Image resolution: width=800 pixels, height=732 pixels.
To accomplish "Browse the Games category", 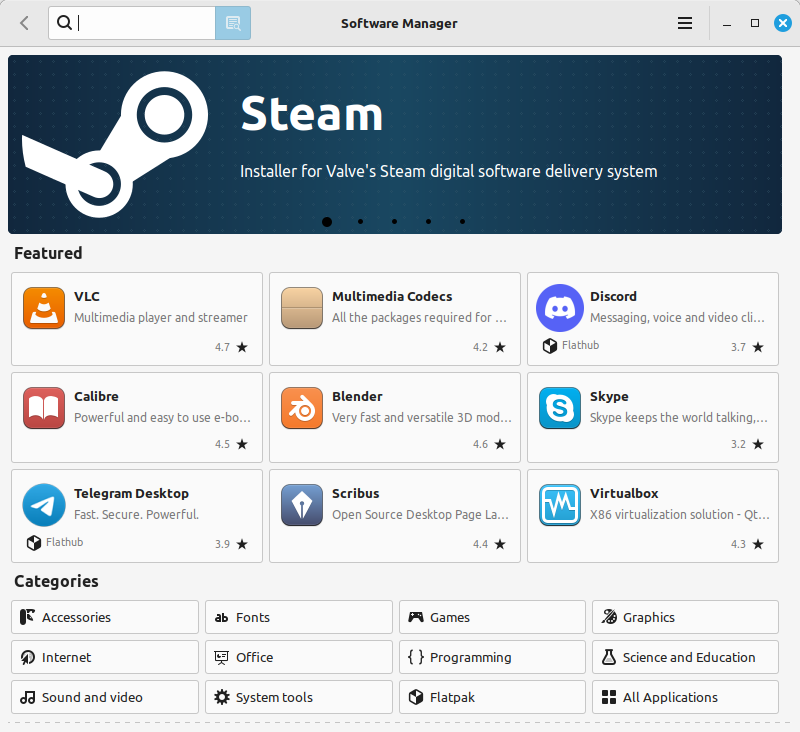I will click(x=492, y=617).
